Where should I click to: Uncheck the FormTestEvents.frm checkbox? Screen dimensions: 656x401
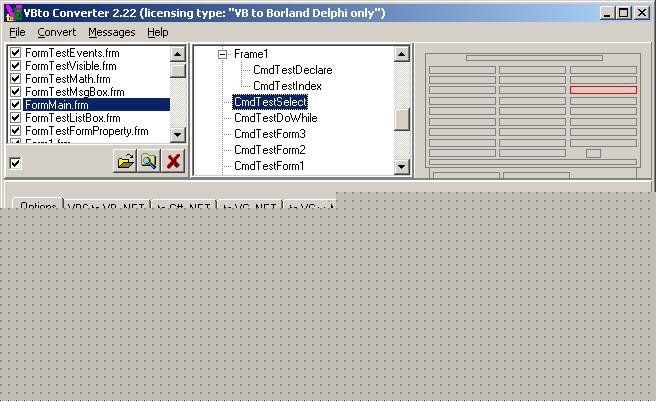pyautogui.click(x=15, y=52)
